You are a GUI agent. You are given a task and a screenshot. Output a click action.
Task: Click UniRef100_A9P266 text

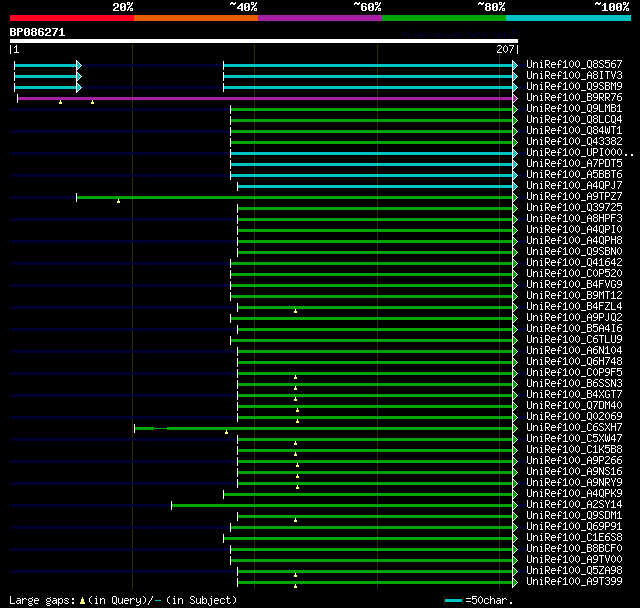(x=574, y=461)
